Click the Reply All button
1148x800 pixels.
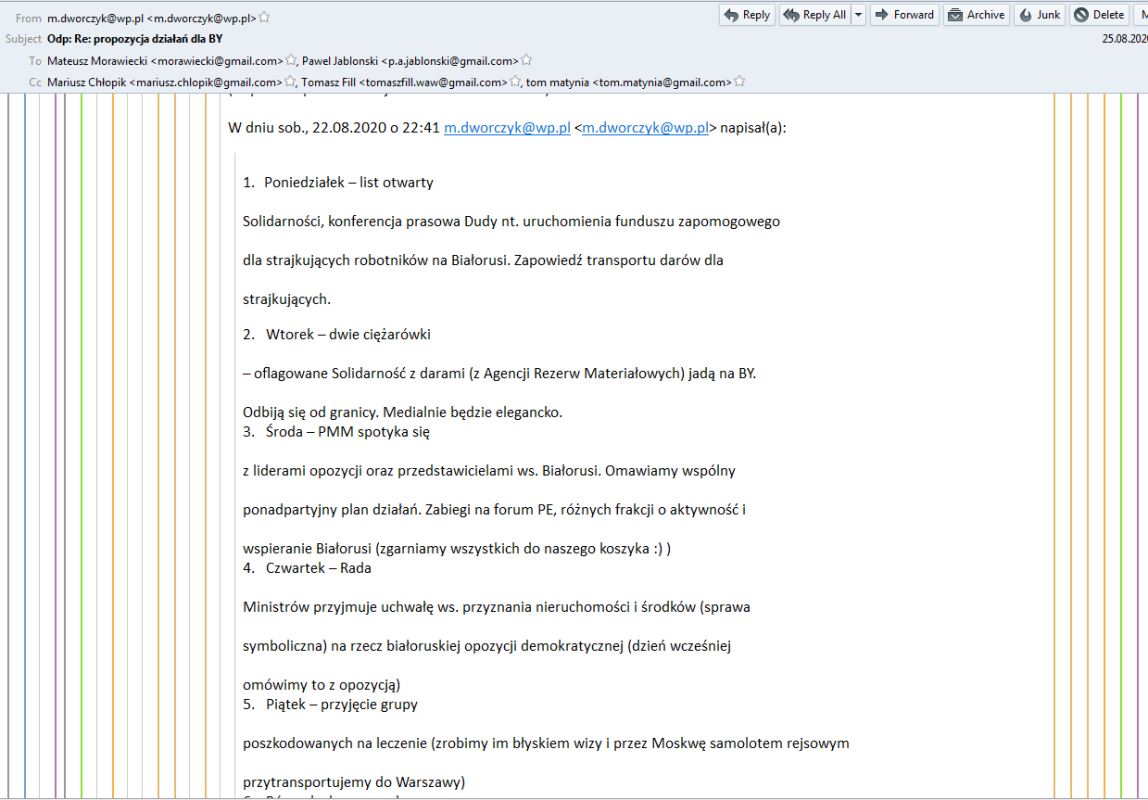click(x=814, y=15)
